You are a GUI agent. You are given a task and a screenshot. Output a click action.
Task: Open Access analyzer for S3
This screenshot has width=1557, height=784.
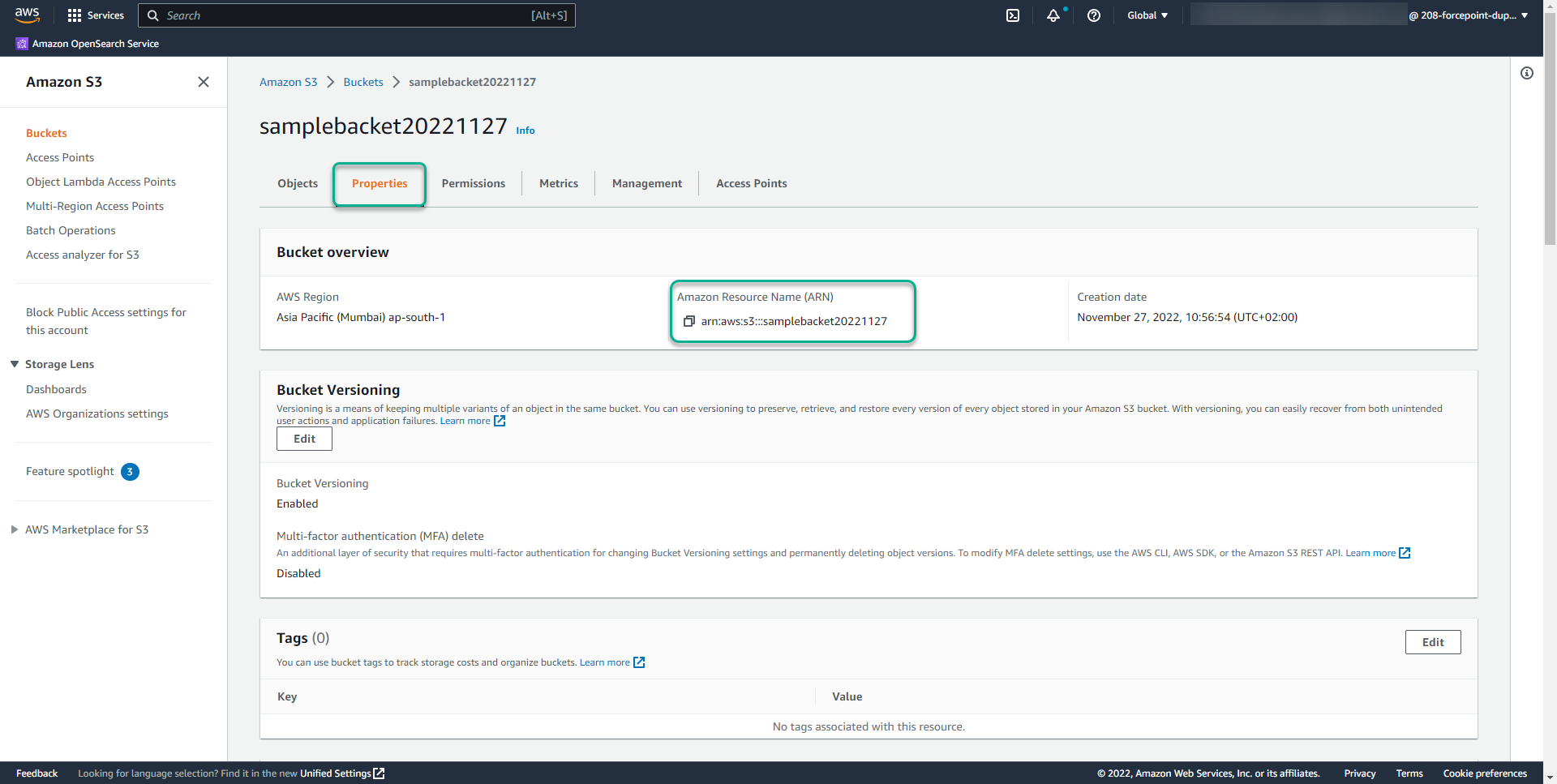point(83,255)
